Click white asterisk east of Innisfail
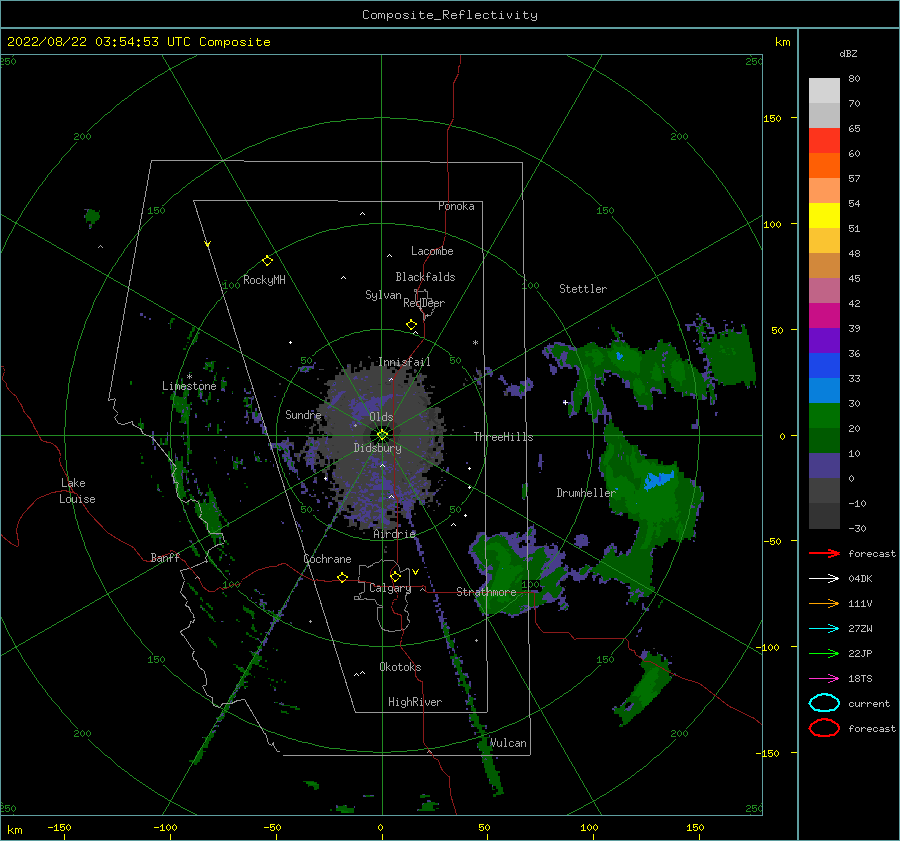This screenshot has height=841, width=900. (475, 343)
